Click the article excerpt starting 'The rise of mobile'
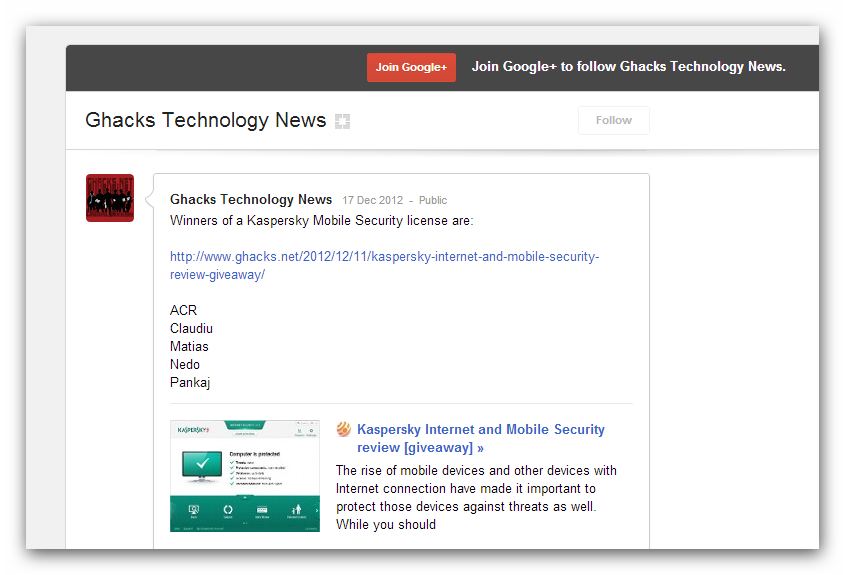Screen dimensions: 845x575 pyautogui.click(x=476, y=497)
